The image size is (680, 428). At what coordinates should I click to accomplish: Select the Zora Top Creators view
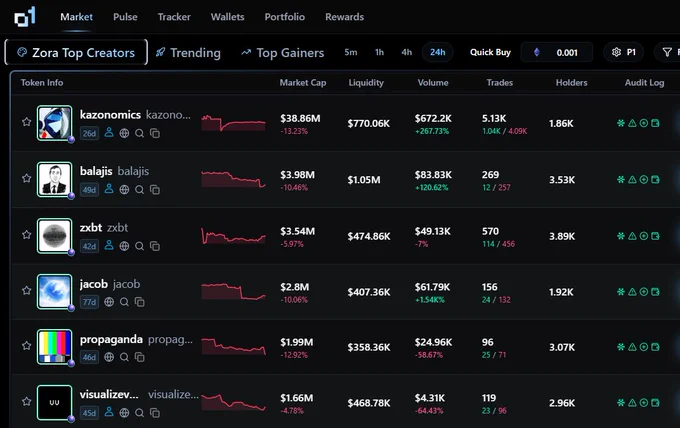(76, 52)
